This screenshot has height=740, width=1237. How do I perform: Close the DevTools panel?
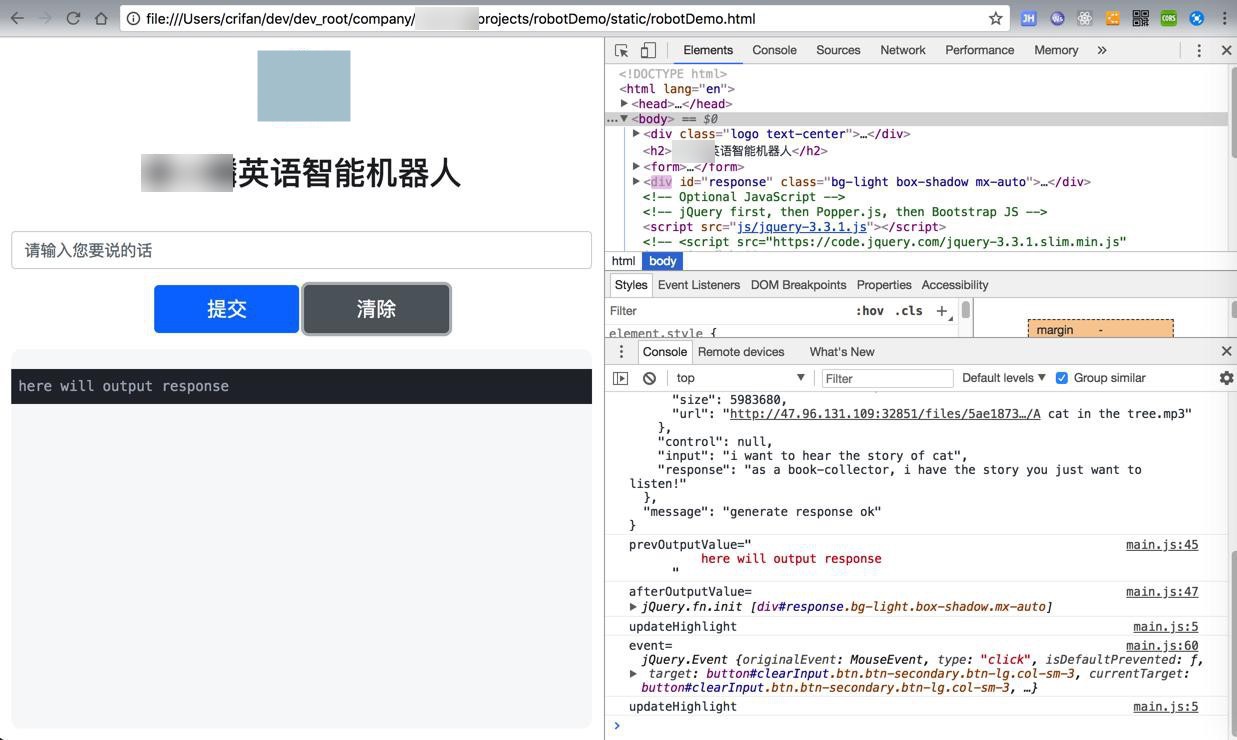point(1226,50)
